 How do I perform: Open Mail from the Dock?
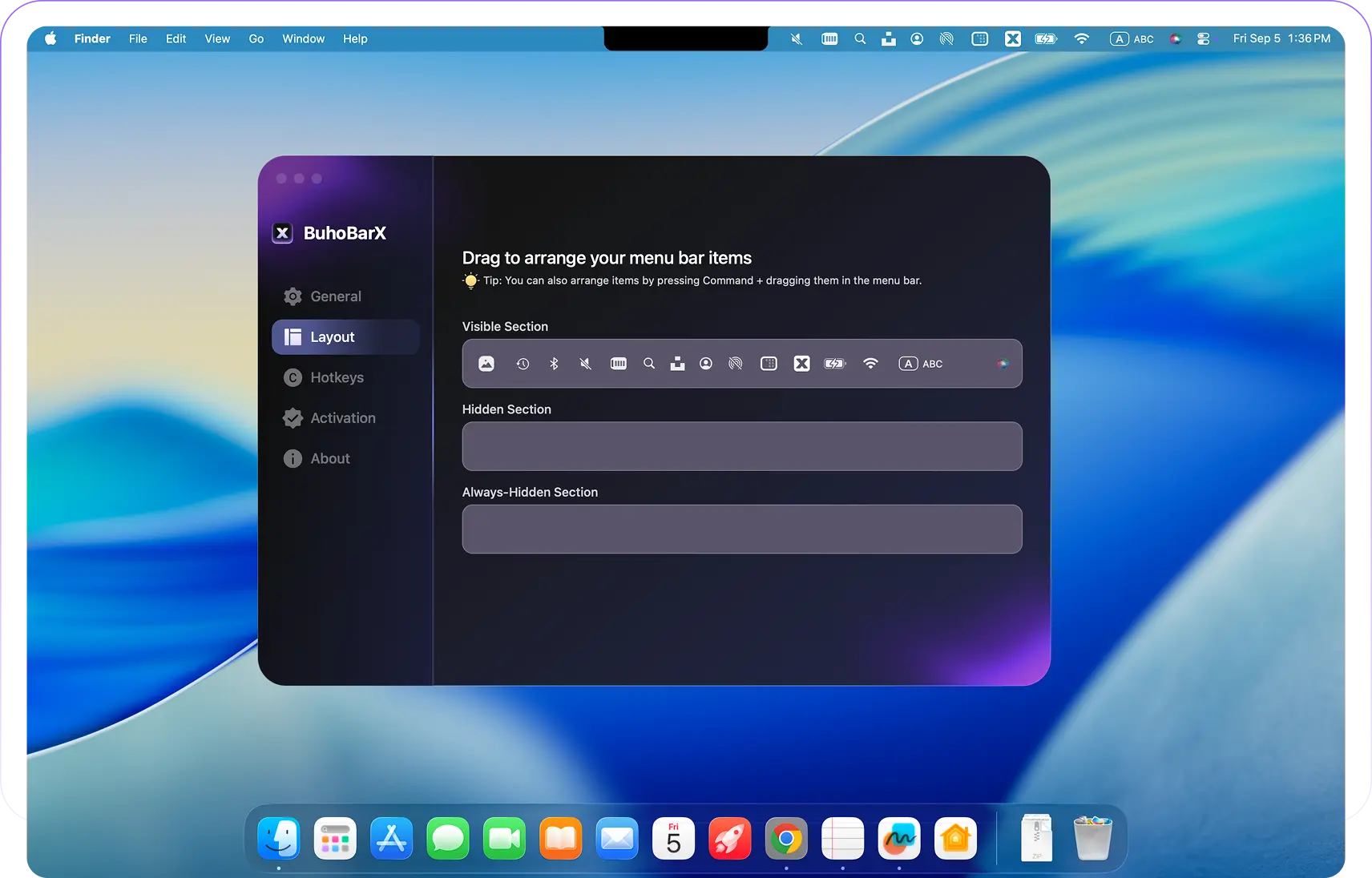tap(617, 838)
